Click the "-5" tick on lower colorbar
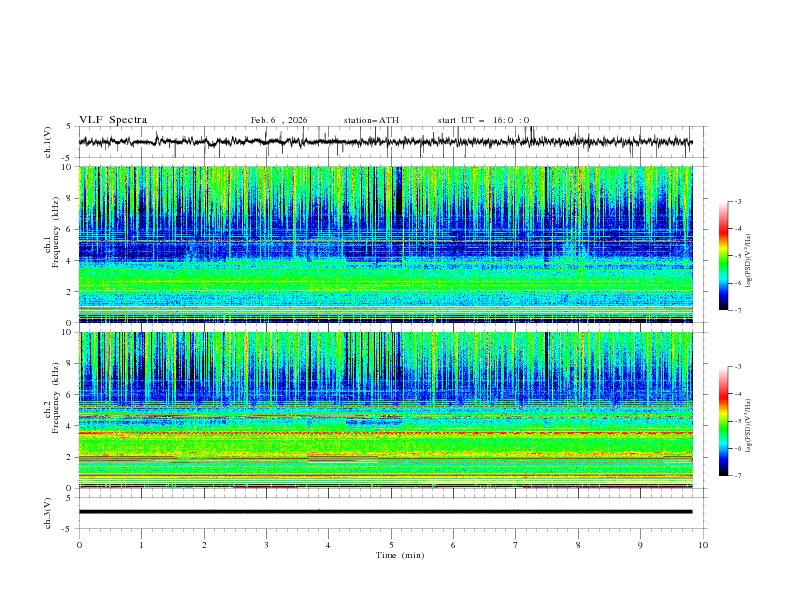The width and height of the screenshot is (792, 612). click(x=738, y=421)
